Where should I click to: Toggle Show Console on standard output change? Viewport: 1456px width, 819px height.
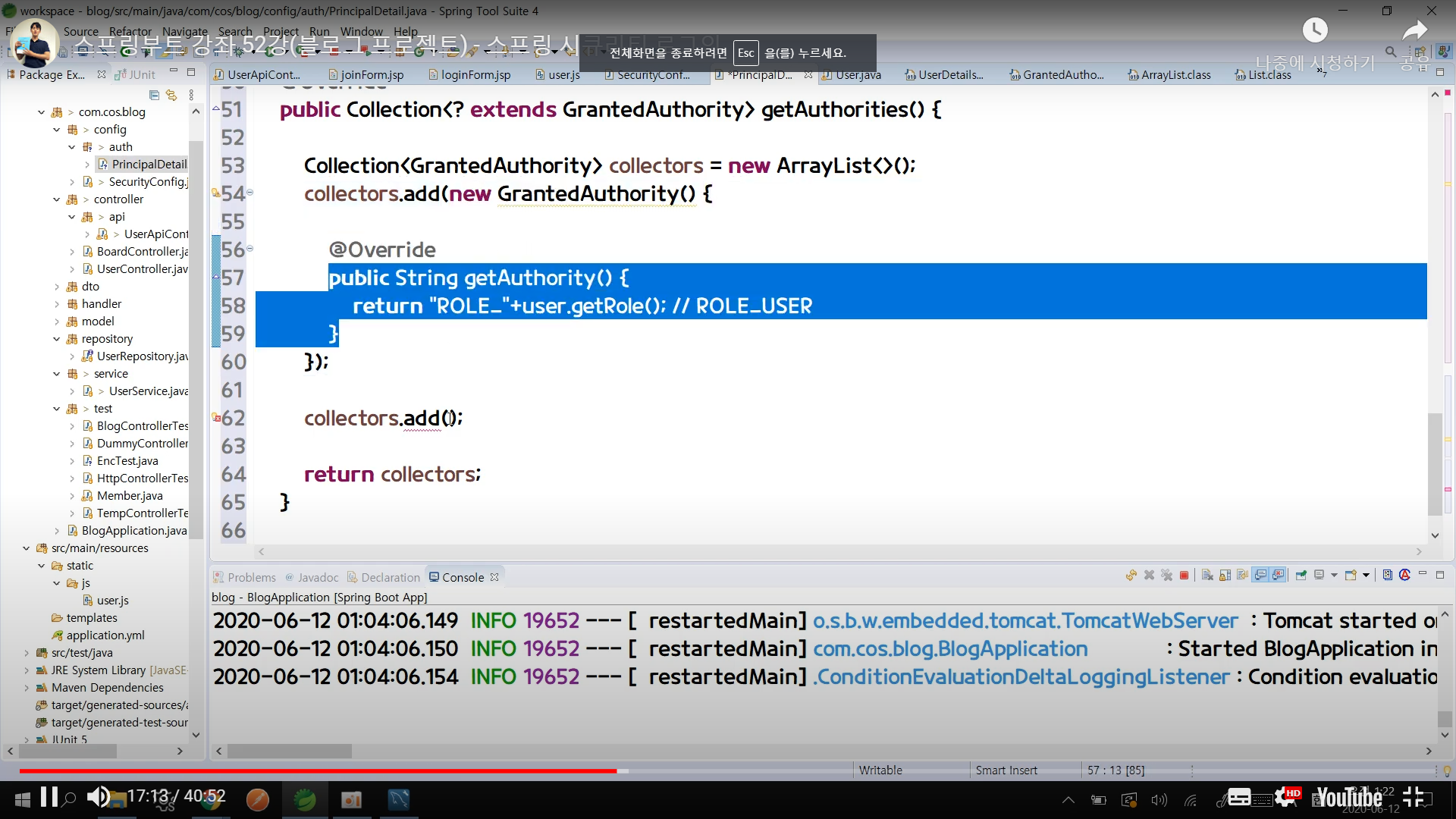(x=1260, y=575)
